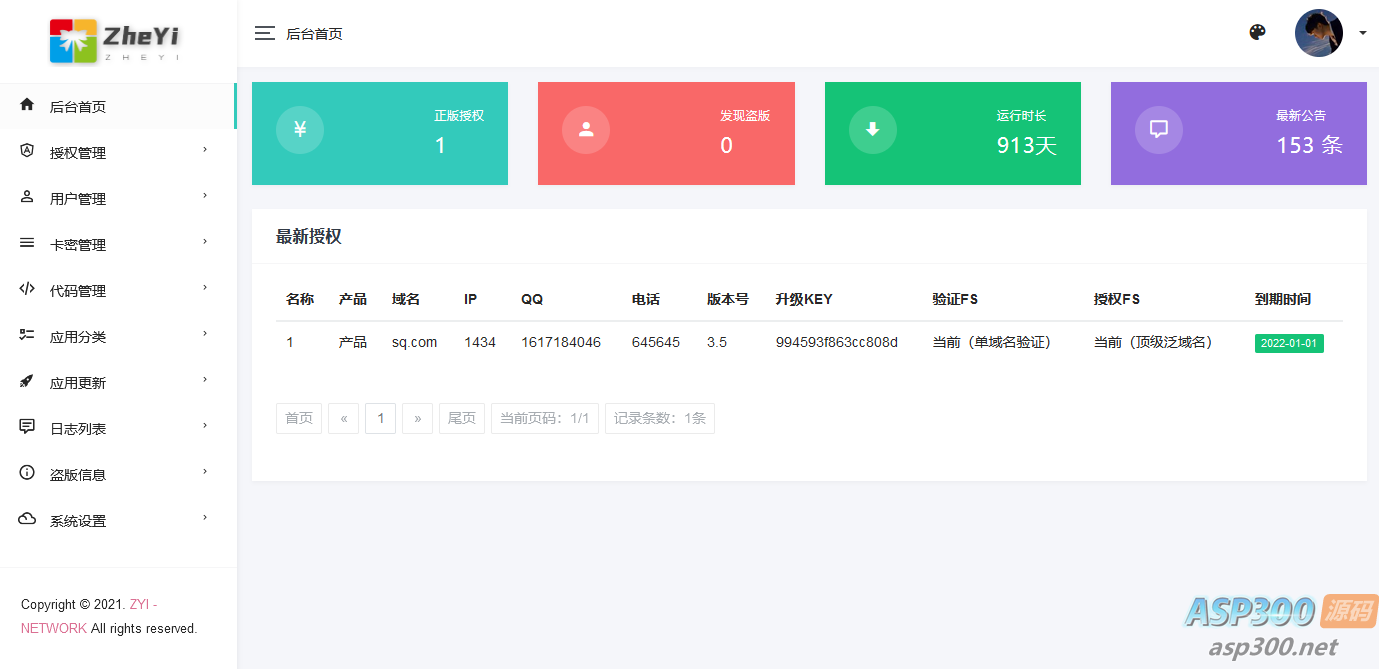Click the download arrow icon on 运行时长 card
1379x669 pixels.
coord(873,129)
